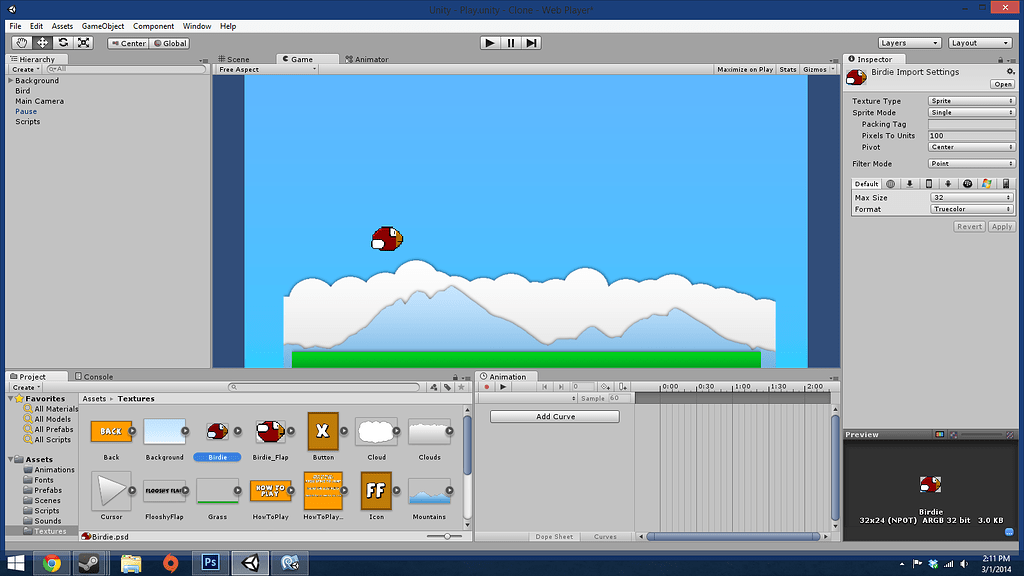Select the Hand tool in the toolbar
Image resolution: width=1024 pixels, height=576 pixels.
tap(20, 42)
